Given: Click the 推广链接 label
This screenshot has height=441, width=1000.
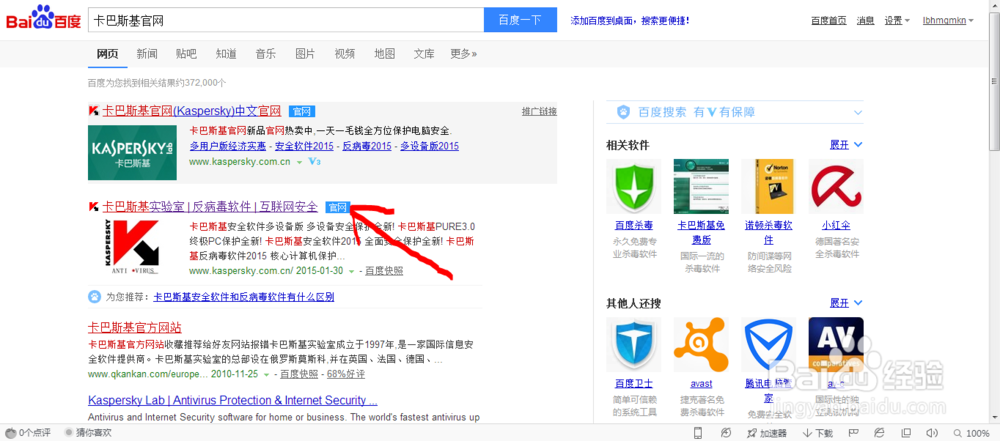Looking at the screenshot, I should (539, 112).
